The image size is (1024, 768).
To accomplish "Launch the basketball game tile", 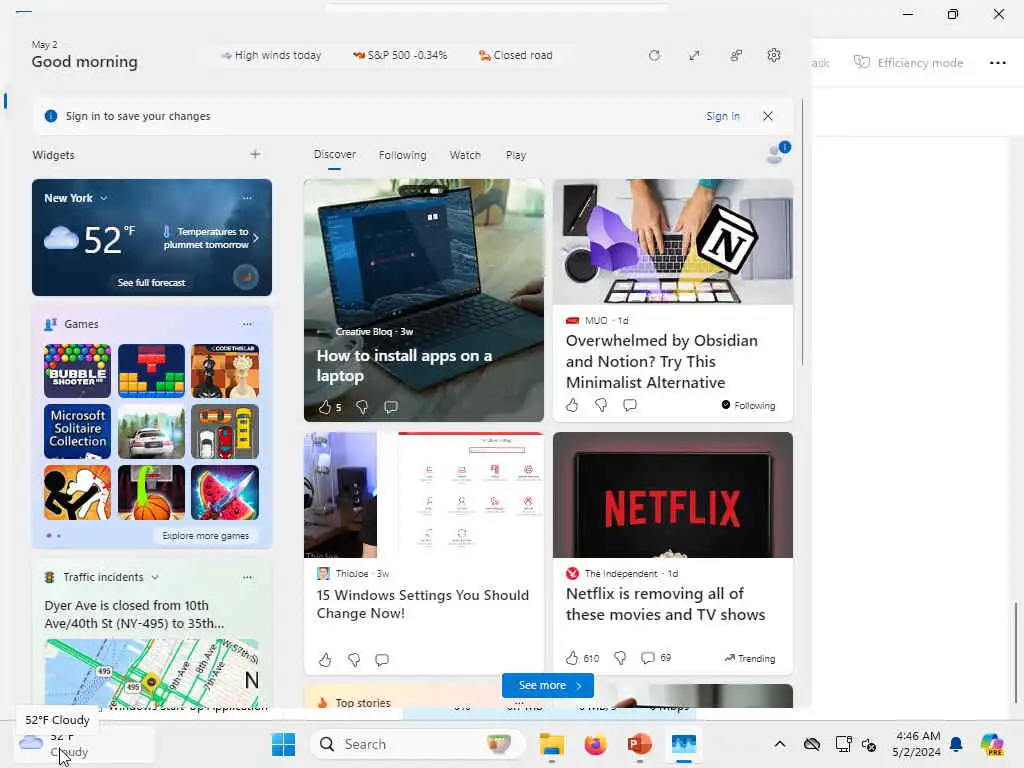I will pos(152,492).
